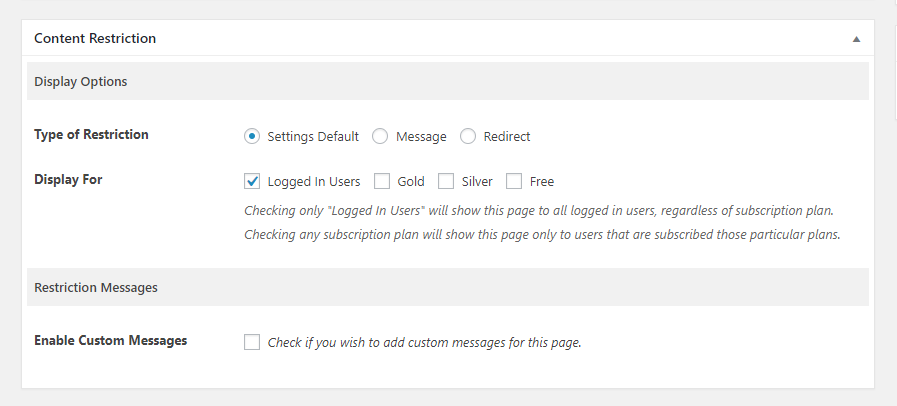Click the 'Check if you wish' description text
The width and height of the screenshot is (897, 406).
[x=424, y=343]
